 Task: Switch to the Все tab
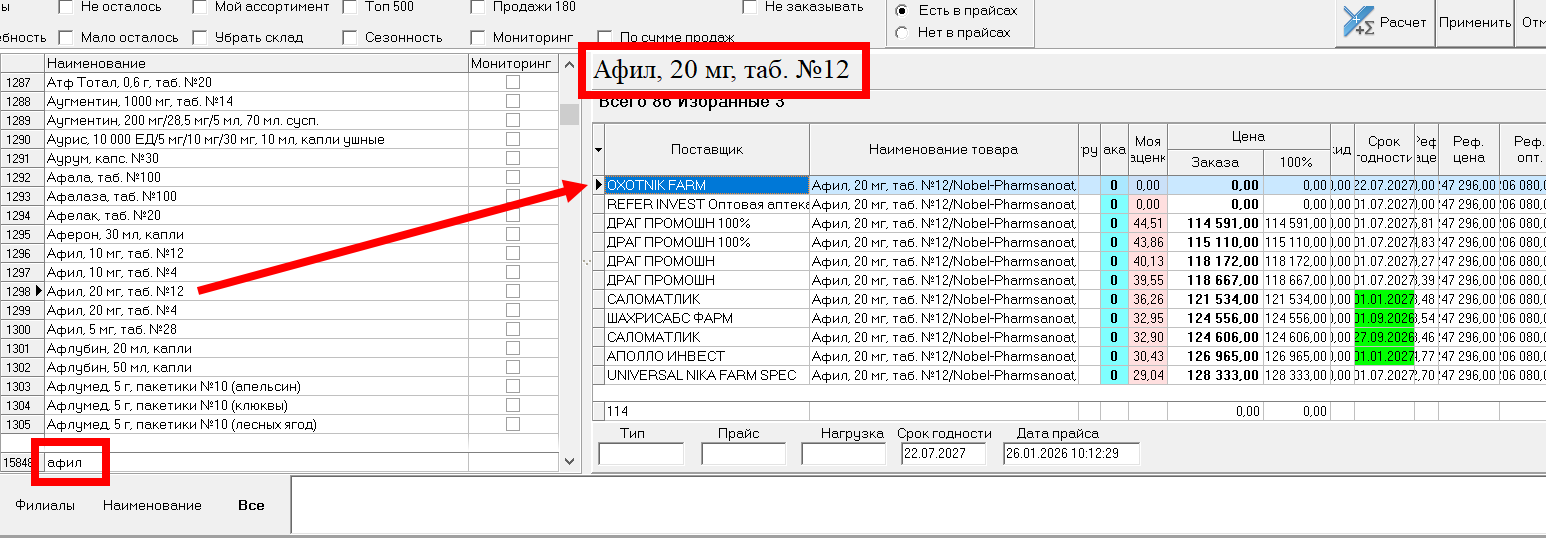[x=251, y=506]
